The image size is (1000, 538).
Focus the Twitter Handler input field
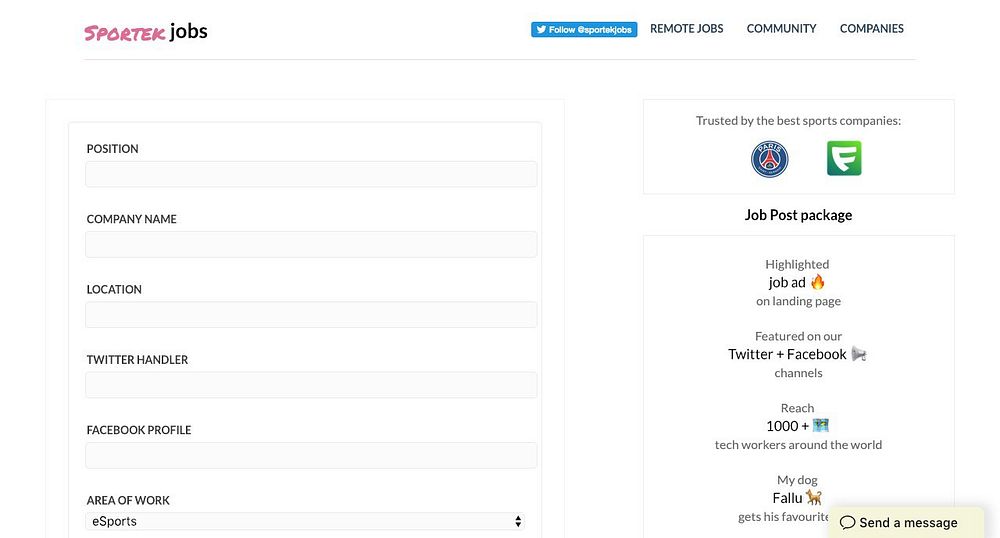pyautogui.click(x=311, y=385)
